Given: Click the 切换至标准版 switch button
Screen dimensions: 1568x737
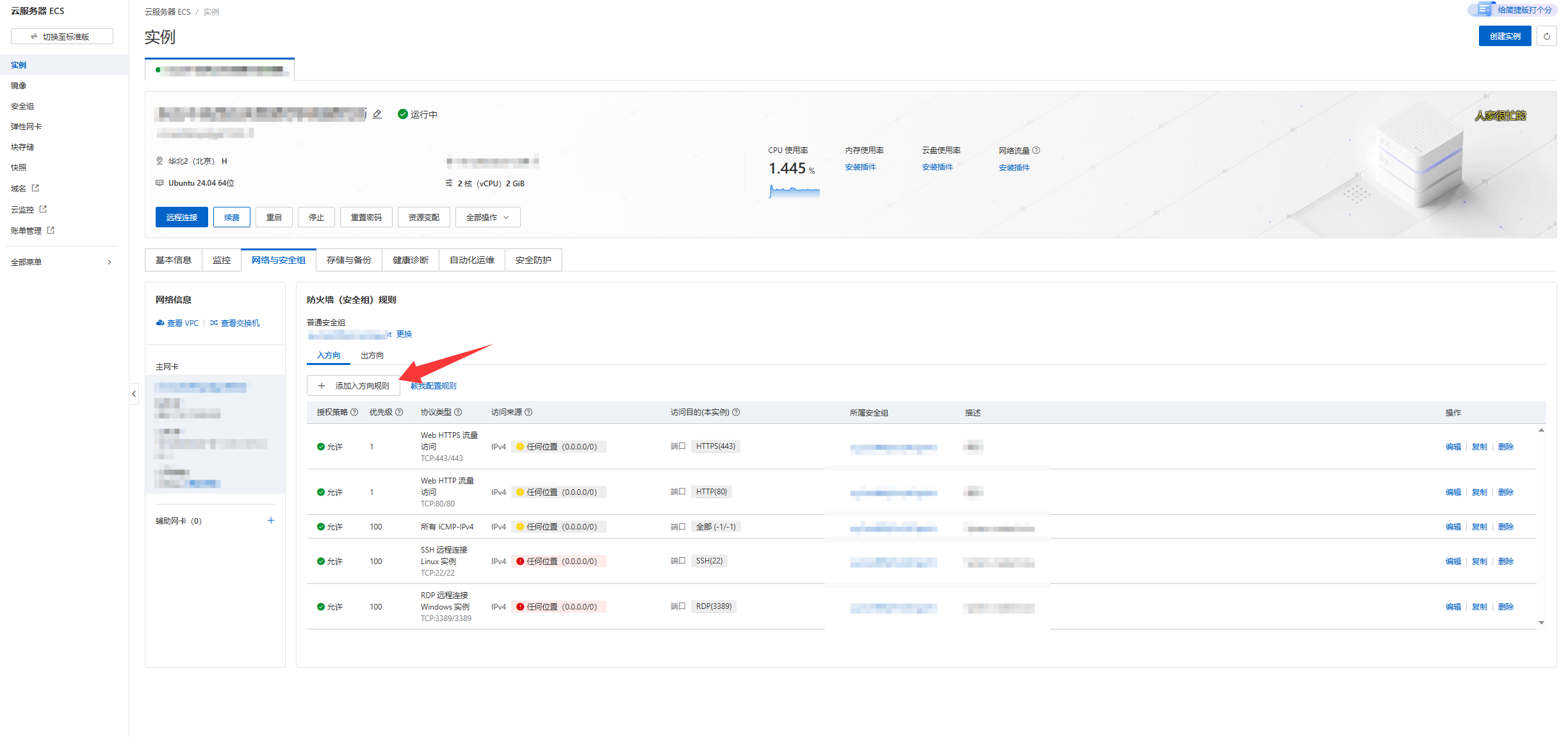Looking at the screenshot, I should [62, 36].
